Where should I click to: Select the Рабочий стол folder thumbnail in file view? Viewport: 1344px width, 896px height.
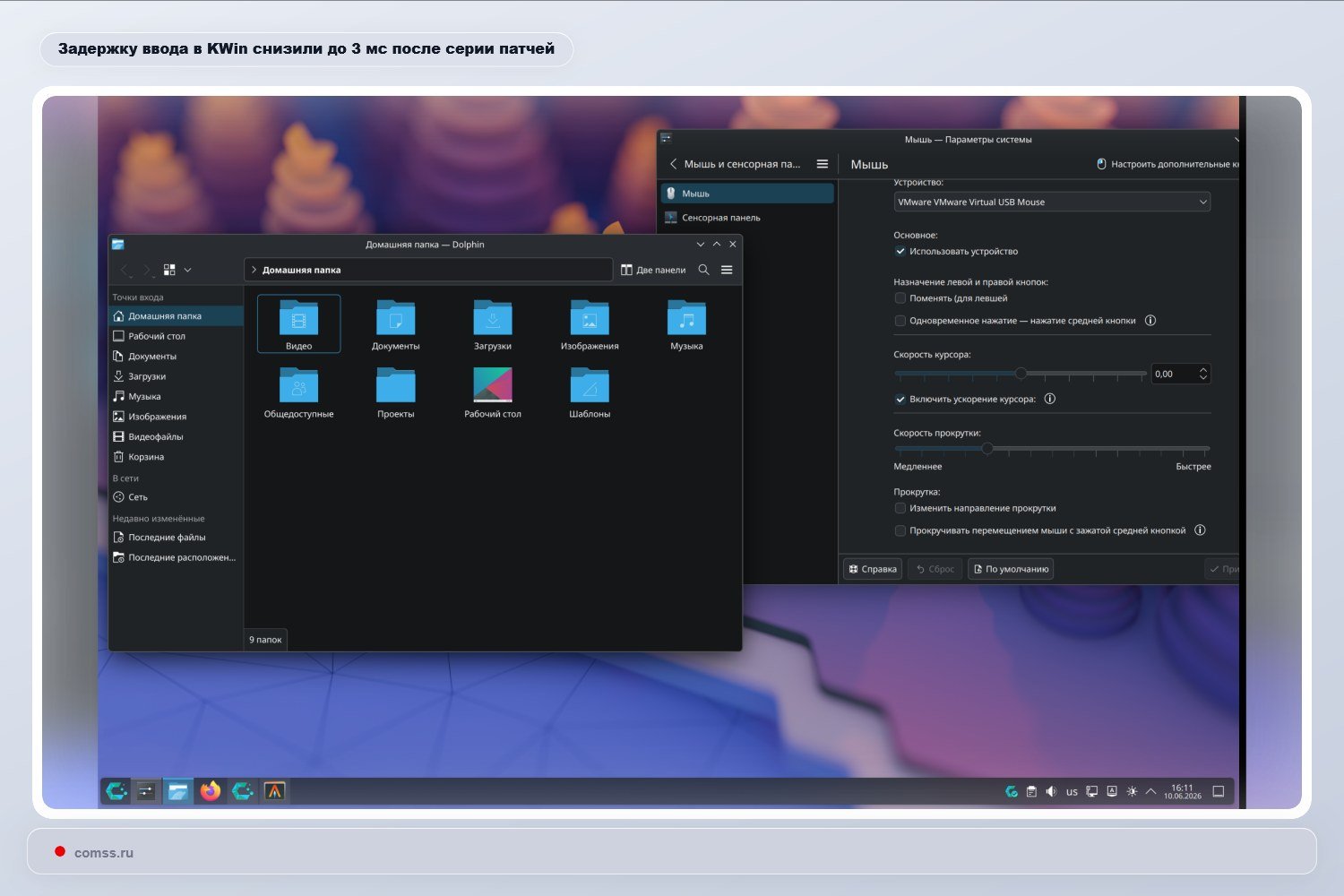pos(493,385)
